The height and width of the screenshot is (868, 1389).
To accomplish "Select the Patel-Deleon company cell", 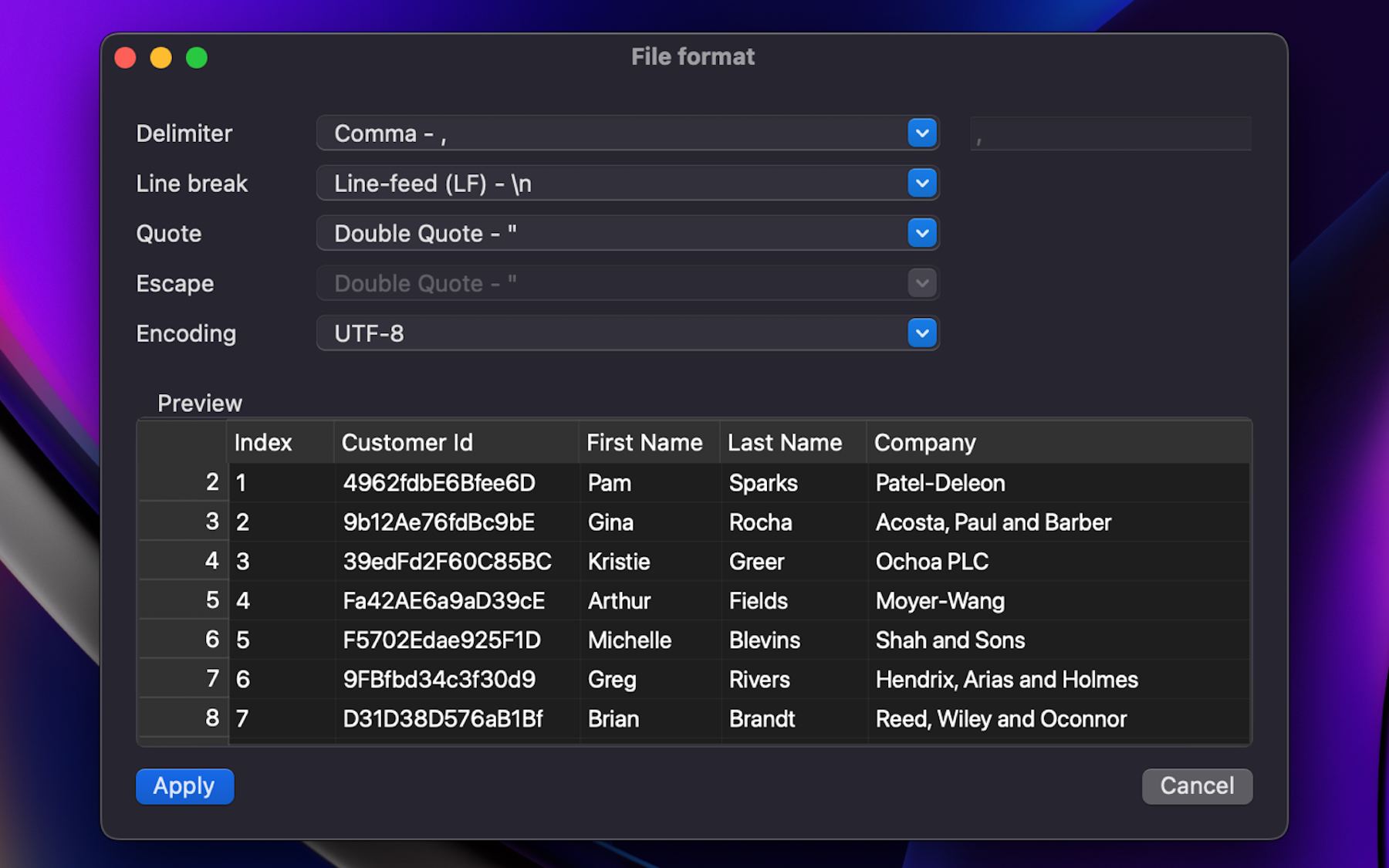I will pyautogui.click(x=940, y=484).
